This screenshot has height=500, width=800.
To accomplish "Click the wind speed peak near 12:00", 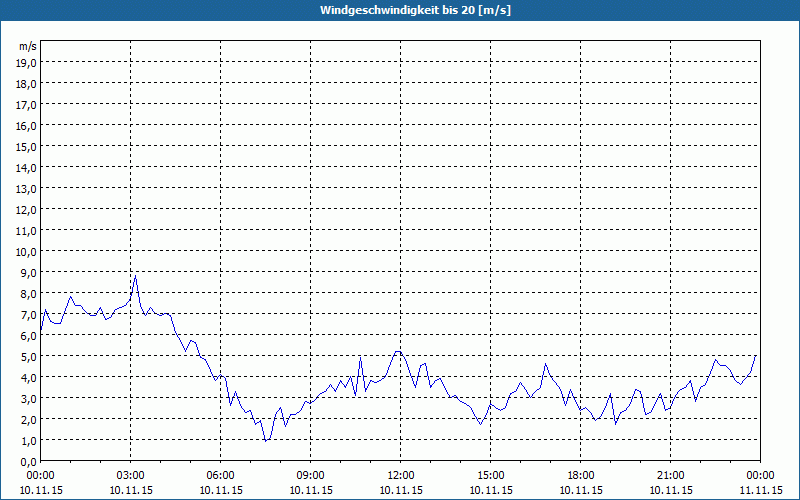I will (x=398, y=352).
